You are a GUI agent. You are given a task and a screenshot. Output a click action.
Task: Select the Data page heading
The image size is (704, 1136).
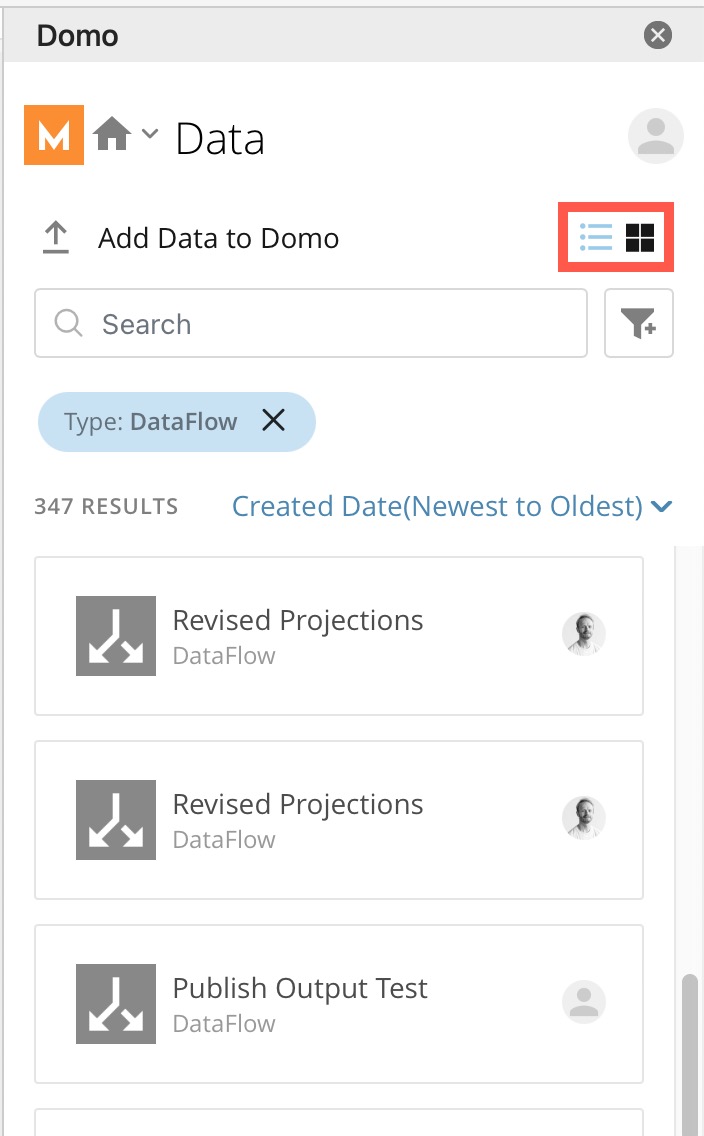(x=219, y=139)
